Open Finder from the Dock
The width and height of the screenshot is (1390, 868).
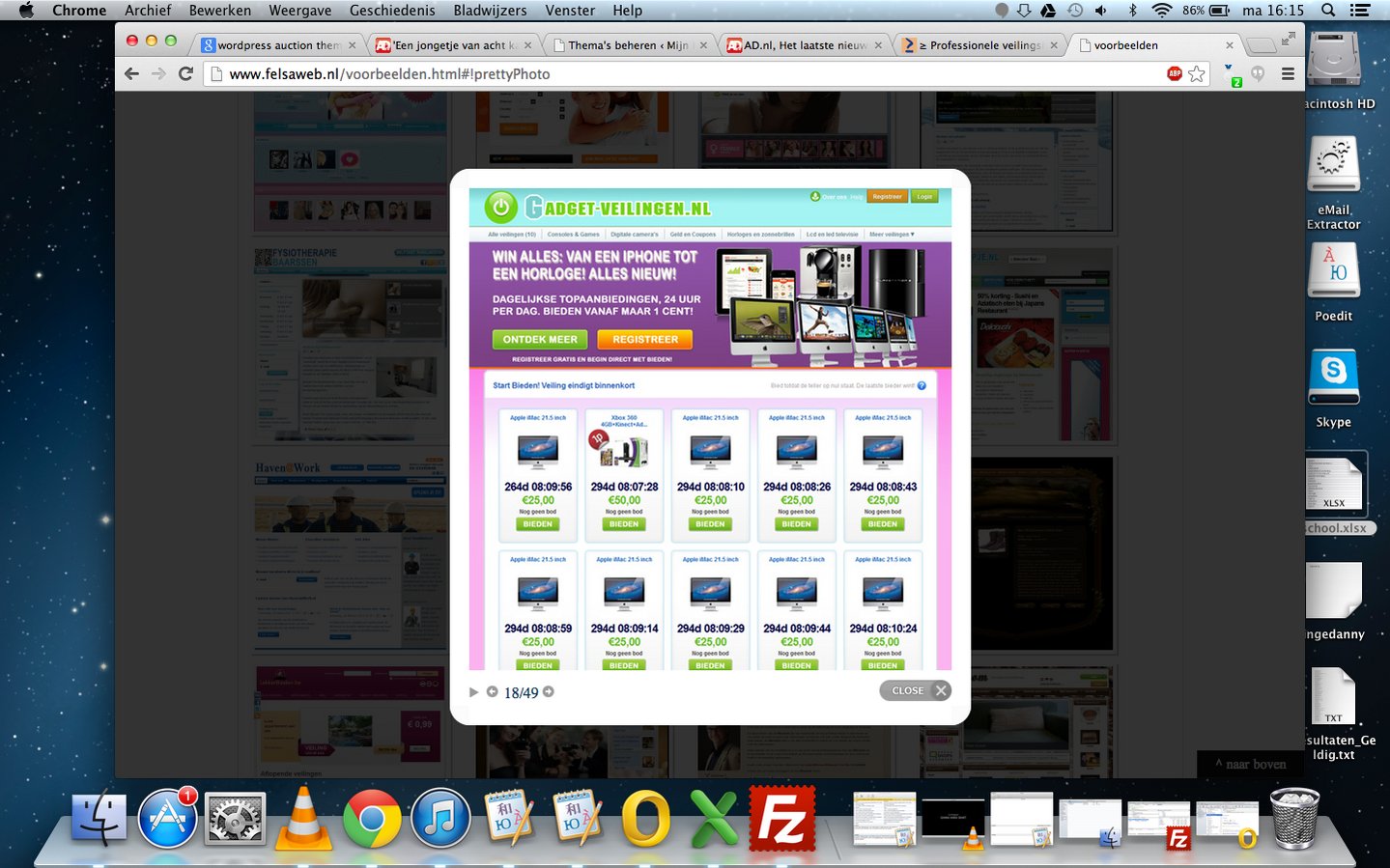pyautogui.click(x=99, y=817)
